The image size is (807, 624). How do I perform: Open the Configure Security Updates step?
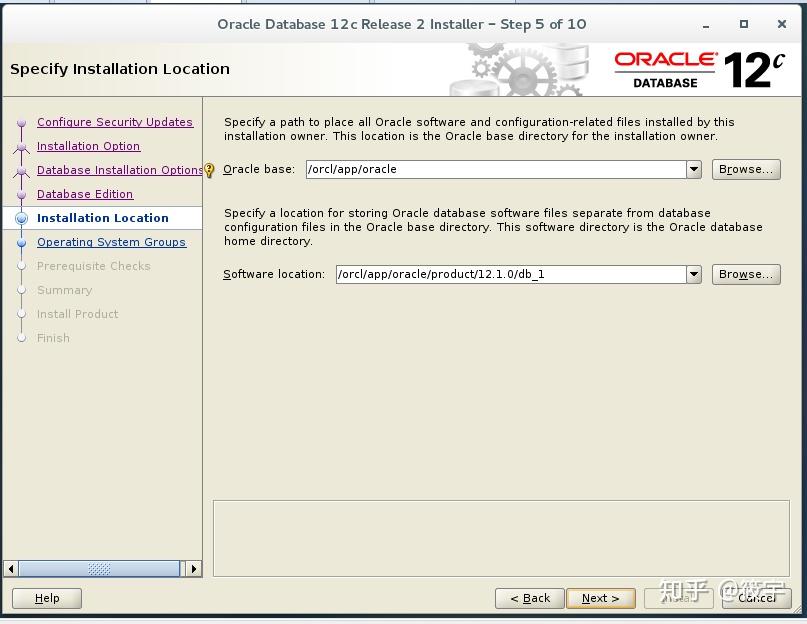tap(115, 122)
